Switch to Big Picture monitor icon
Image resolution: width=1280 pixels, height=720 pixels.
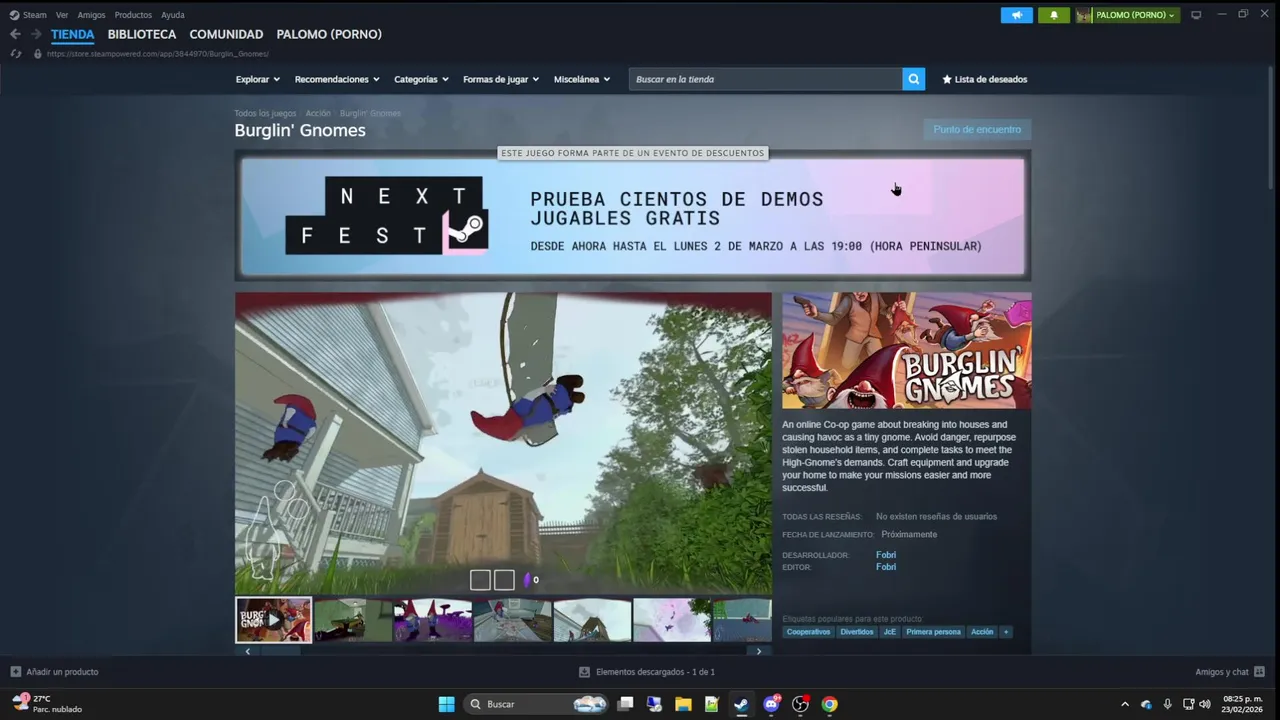coord(1195,15)
